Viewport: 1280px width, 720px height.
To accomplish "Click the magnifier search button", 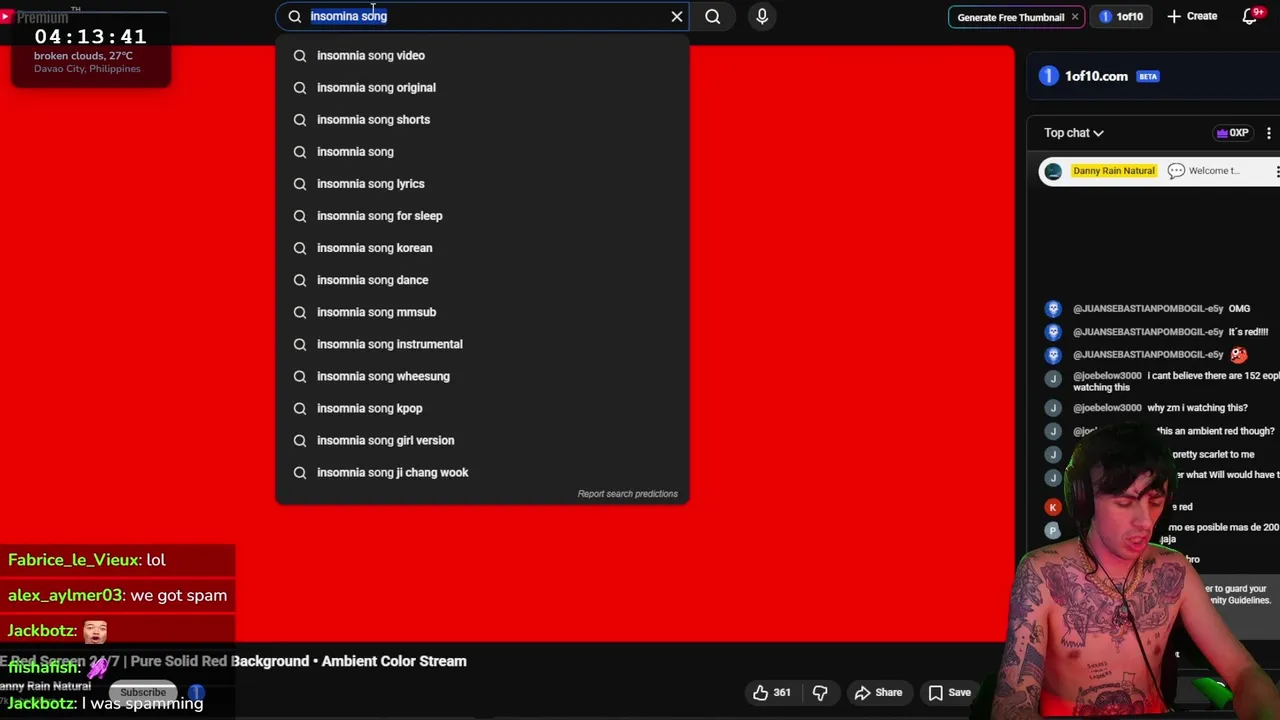I will pyautogui.click(x=713, y=16).
